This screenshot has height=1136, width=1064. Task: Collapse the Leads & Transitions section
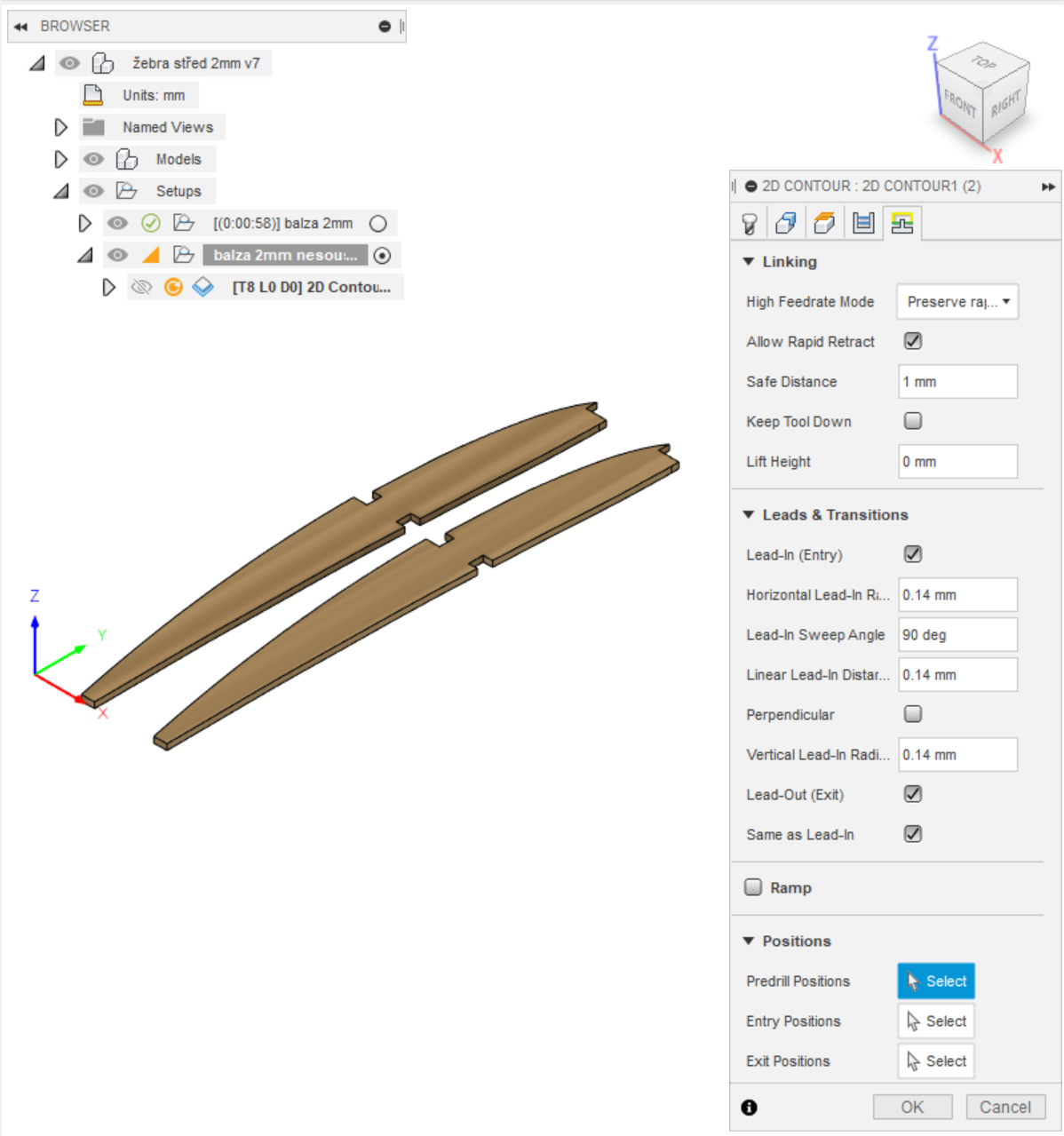749,515
